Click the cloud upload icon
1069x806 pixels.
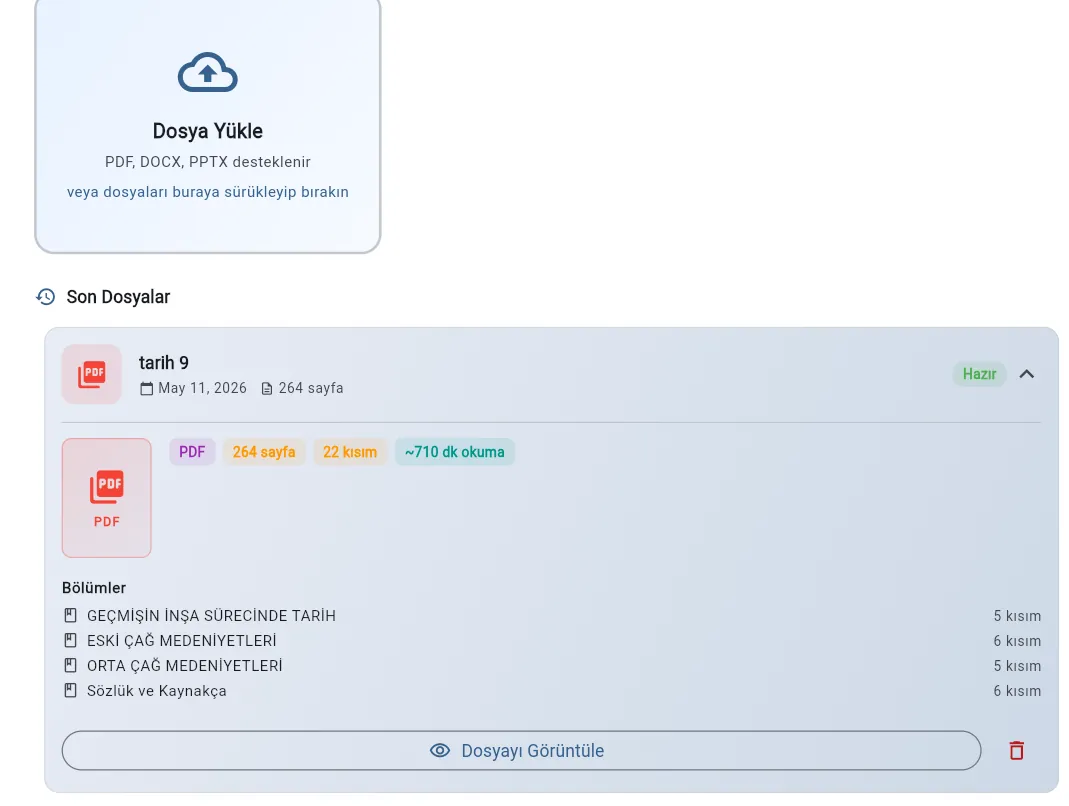(x=207, y=72)
